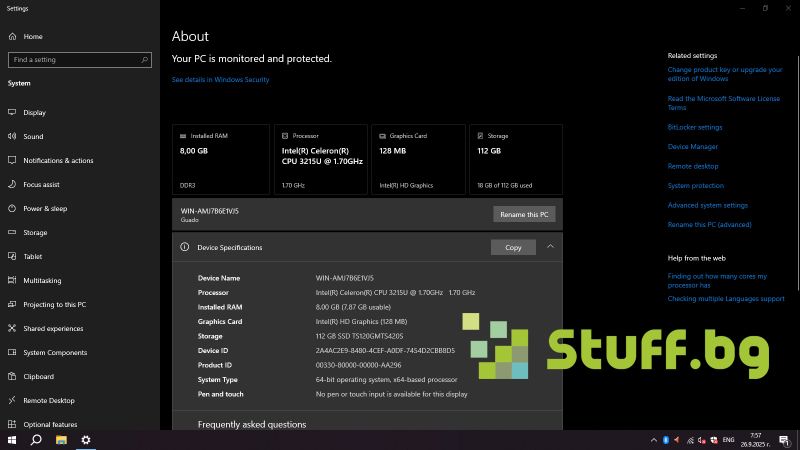Click the Find a setting search box
Image resolution: width=800 pixels, height=450 pixels.
click(78, 60)
